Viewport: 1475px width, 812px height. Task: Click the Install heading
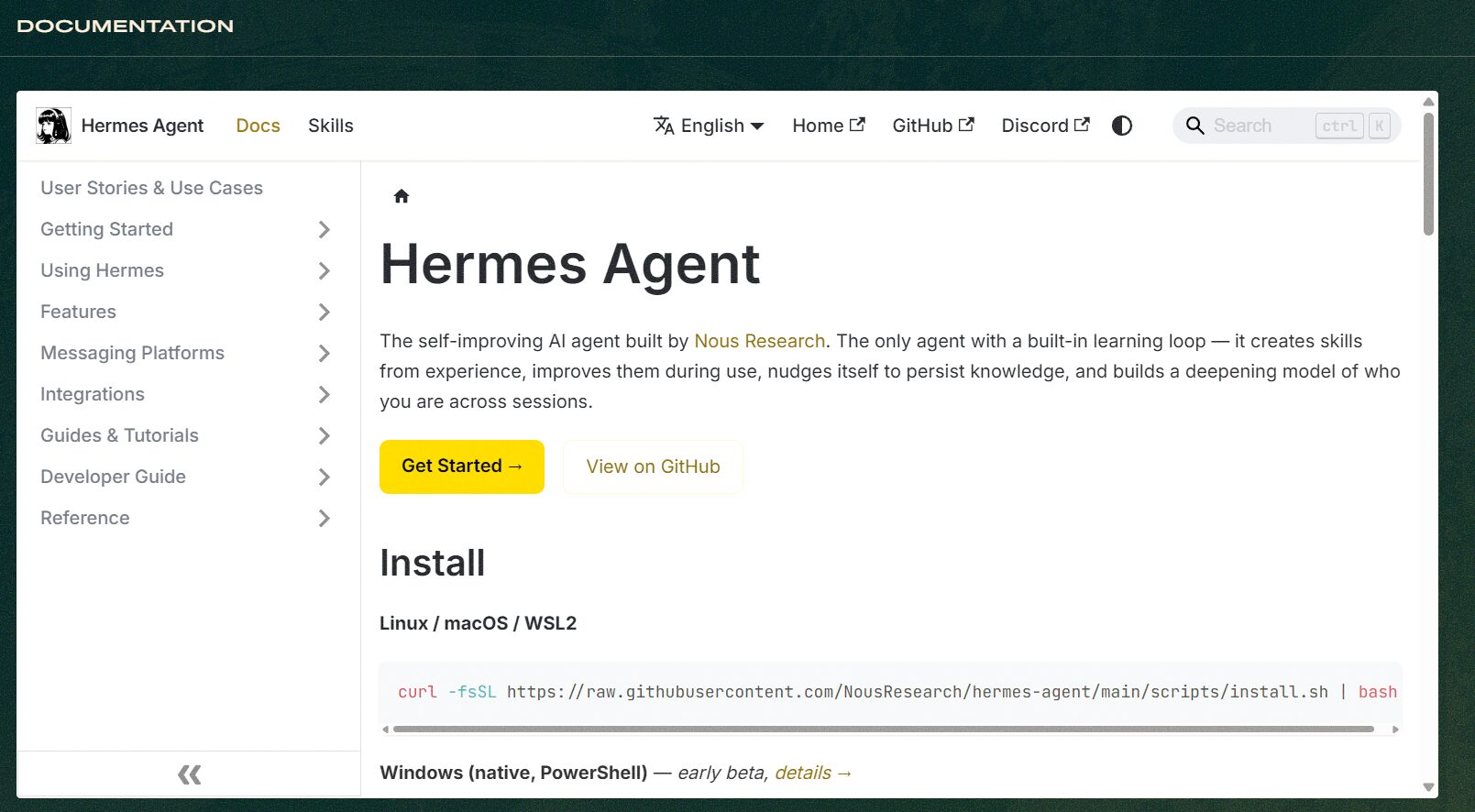(x=432, y=563)
